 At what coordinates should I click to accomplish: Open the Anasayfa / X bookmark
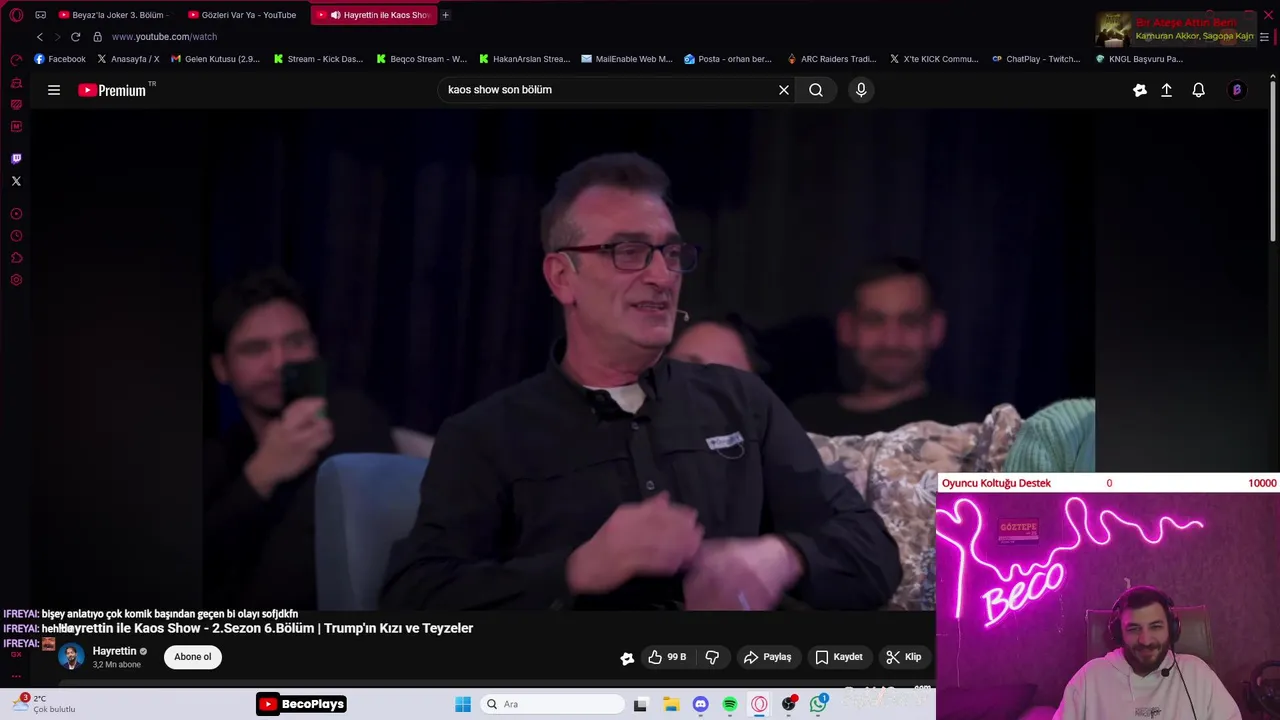pyautogui.click(x=128, y=59)
